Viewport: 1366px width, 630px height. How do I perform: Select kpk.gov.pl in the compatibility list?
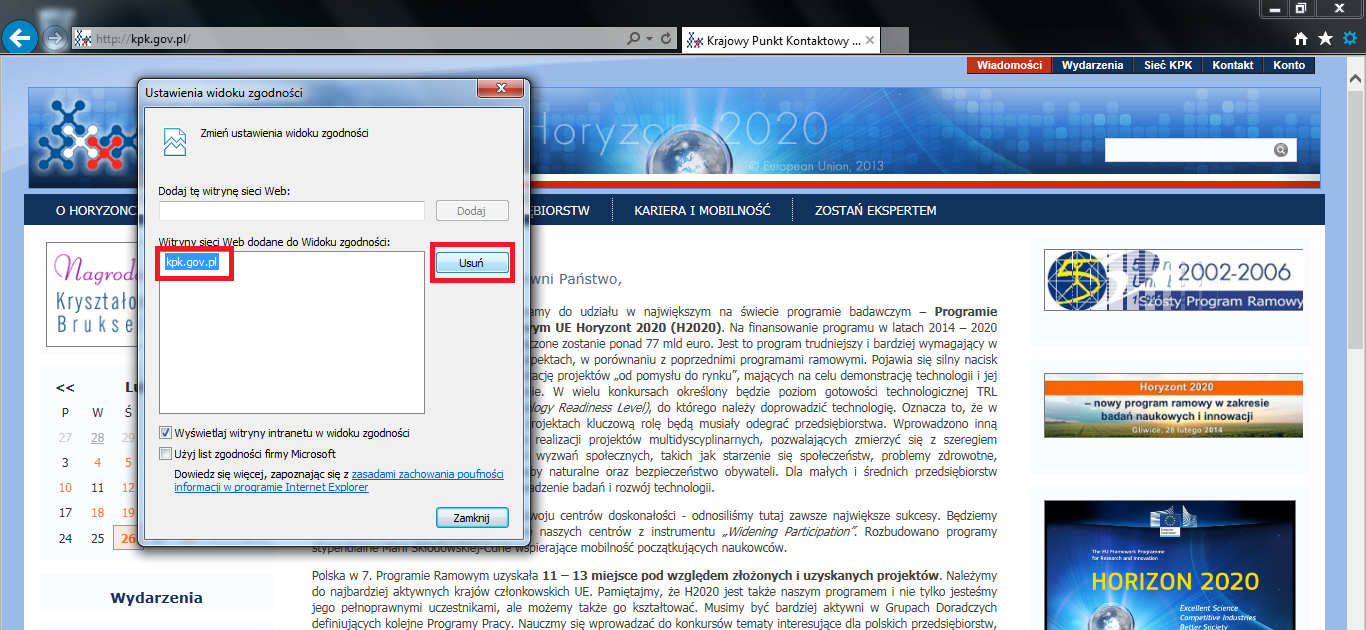tap(191, 262)
